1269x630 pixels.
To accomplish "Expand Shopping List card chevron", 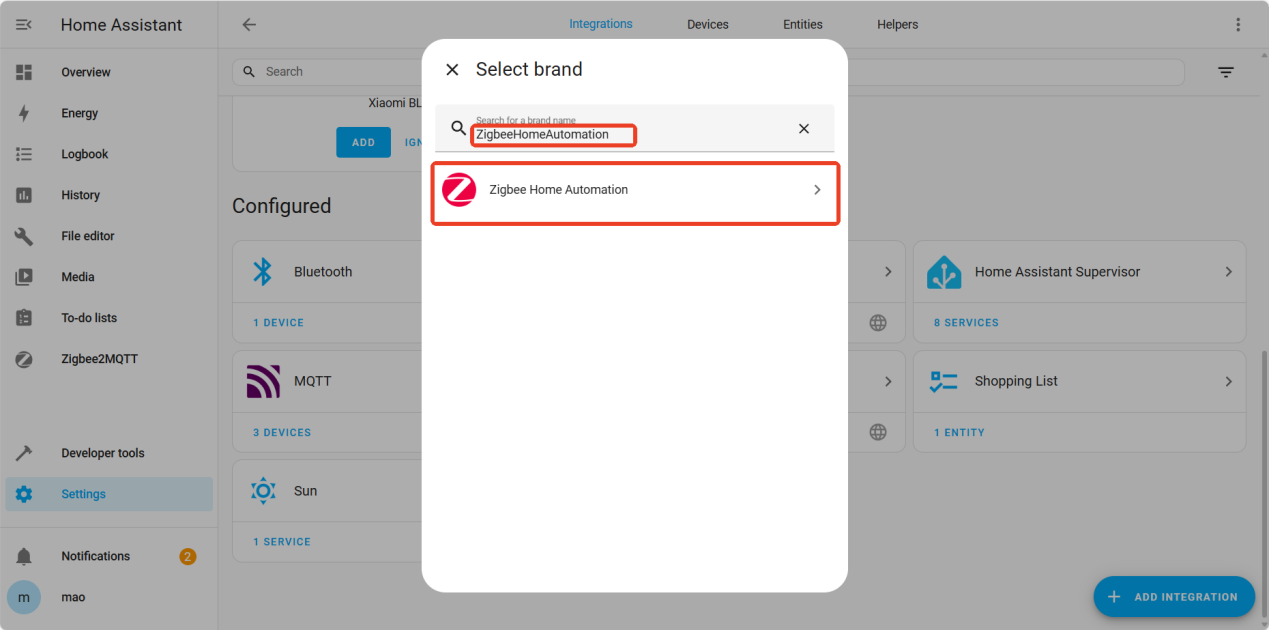I will (1229, 381).
